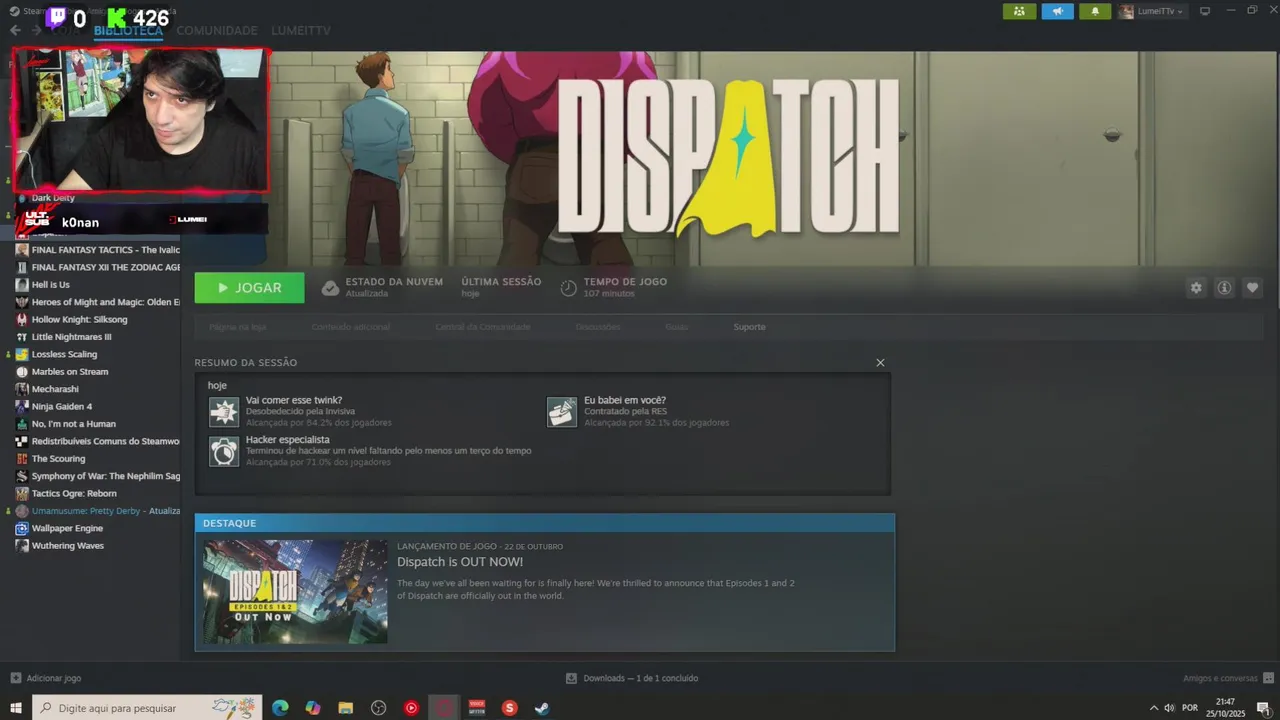1280x720 pixels.
Task: Select Symphony of War: The Nephilim Saga
Action: (x=98, y=476)
